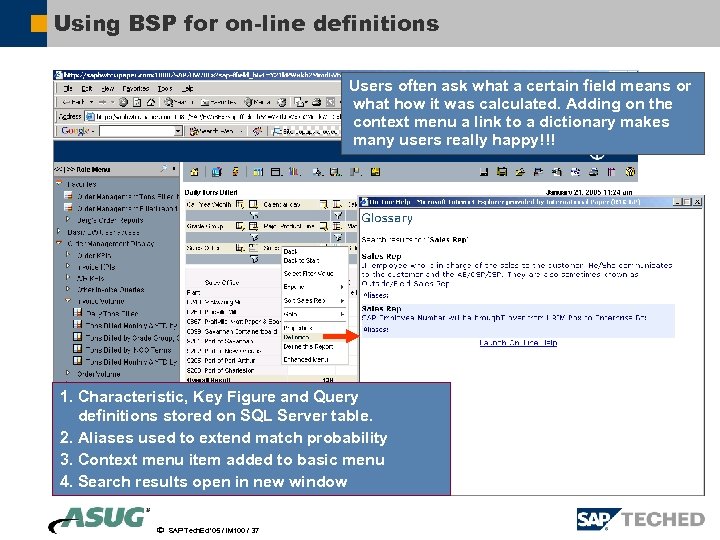Image resolution: width=720 pixels, height=540 pixels.
Task: Go to the browser Home icon
Action: click(x=151, y=102)
